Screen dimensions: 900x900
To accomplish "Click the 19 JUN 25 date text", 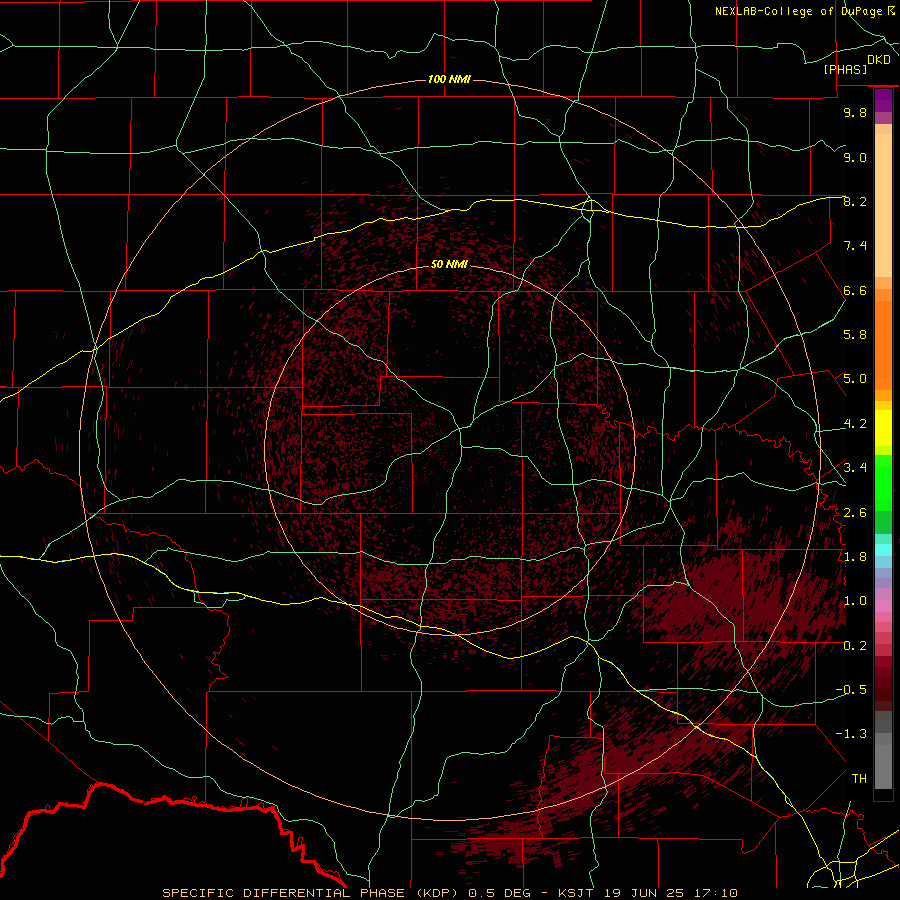I will click(644, 893).
